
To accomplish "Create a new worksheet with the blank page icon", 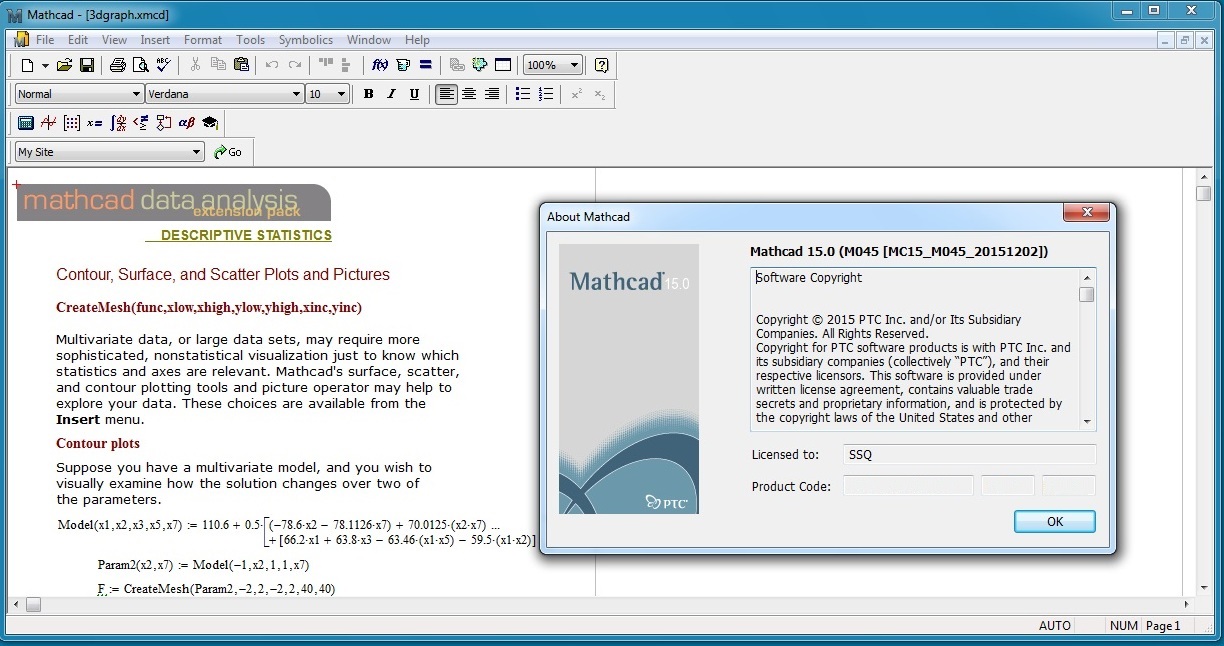I will tap(27, 65).
